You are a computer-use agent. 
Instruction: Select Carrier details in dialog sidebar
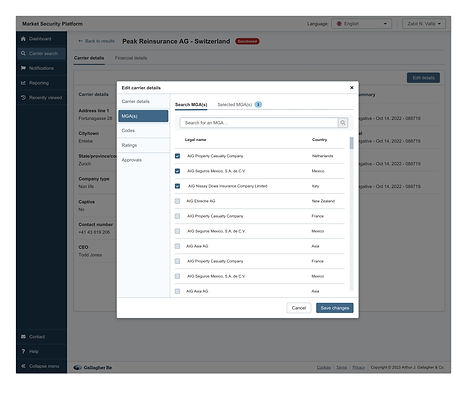(143, 101)
